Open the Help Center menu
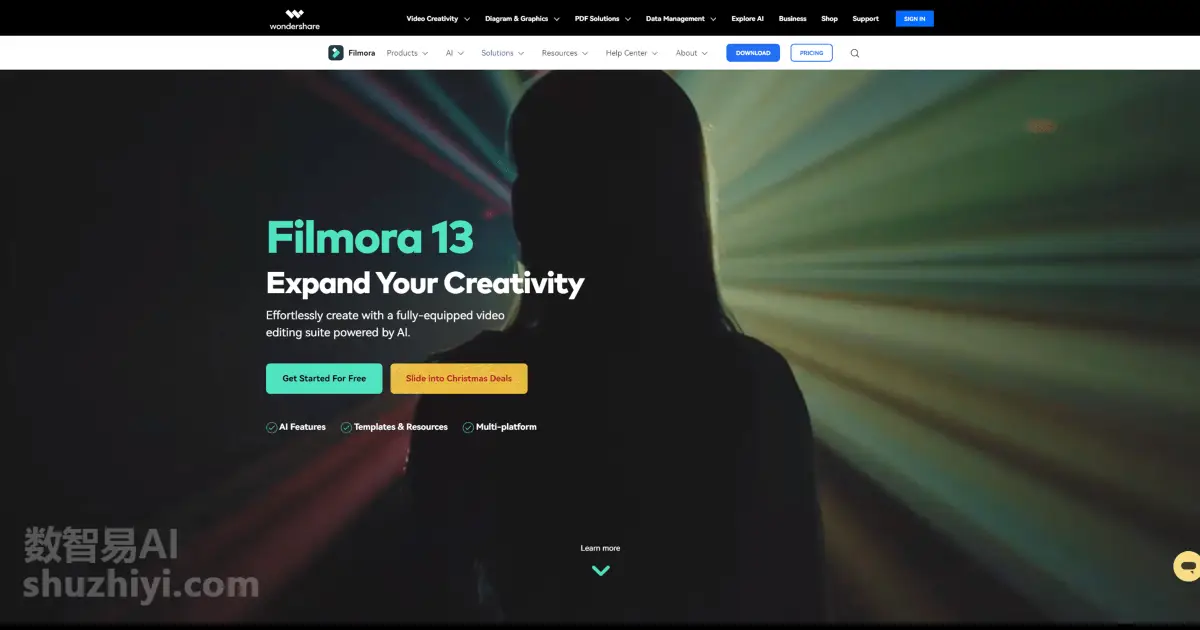The width and height of the screenshot is (1200, 630). tap(632, 53)
